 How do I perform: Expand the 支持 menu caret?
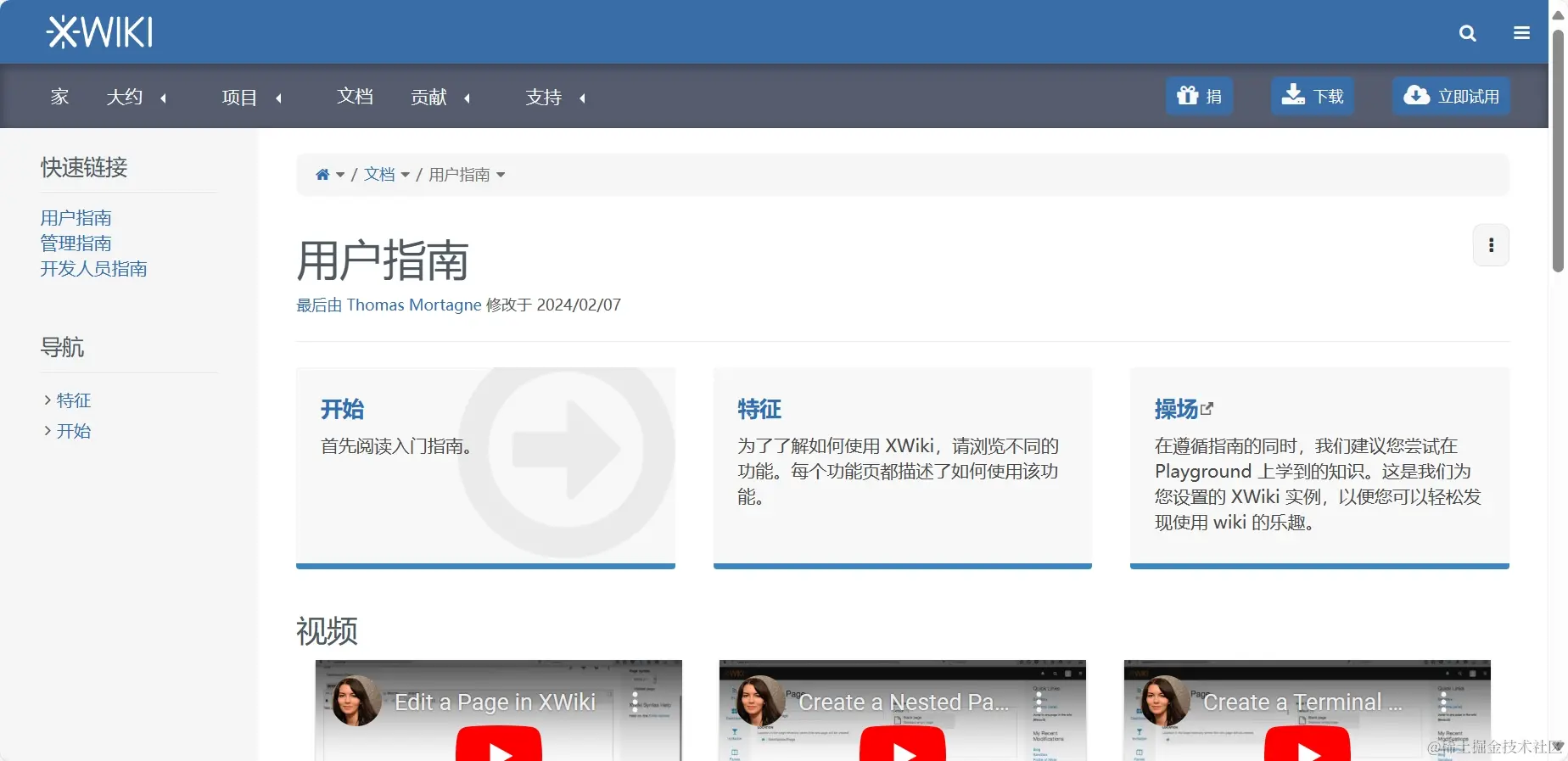[x=583, y=98]
